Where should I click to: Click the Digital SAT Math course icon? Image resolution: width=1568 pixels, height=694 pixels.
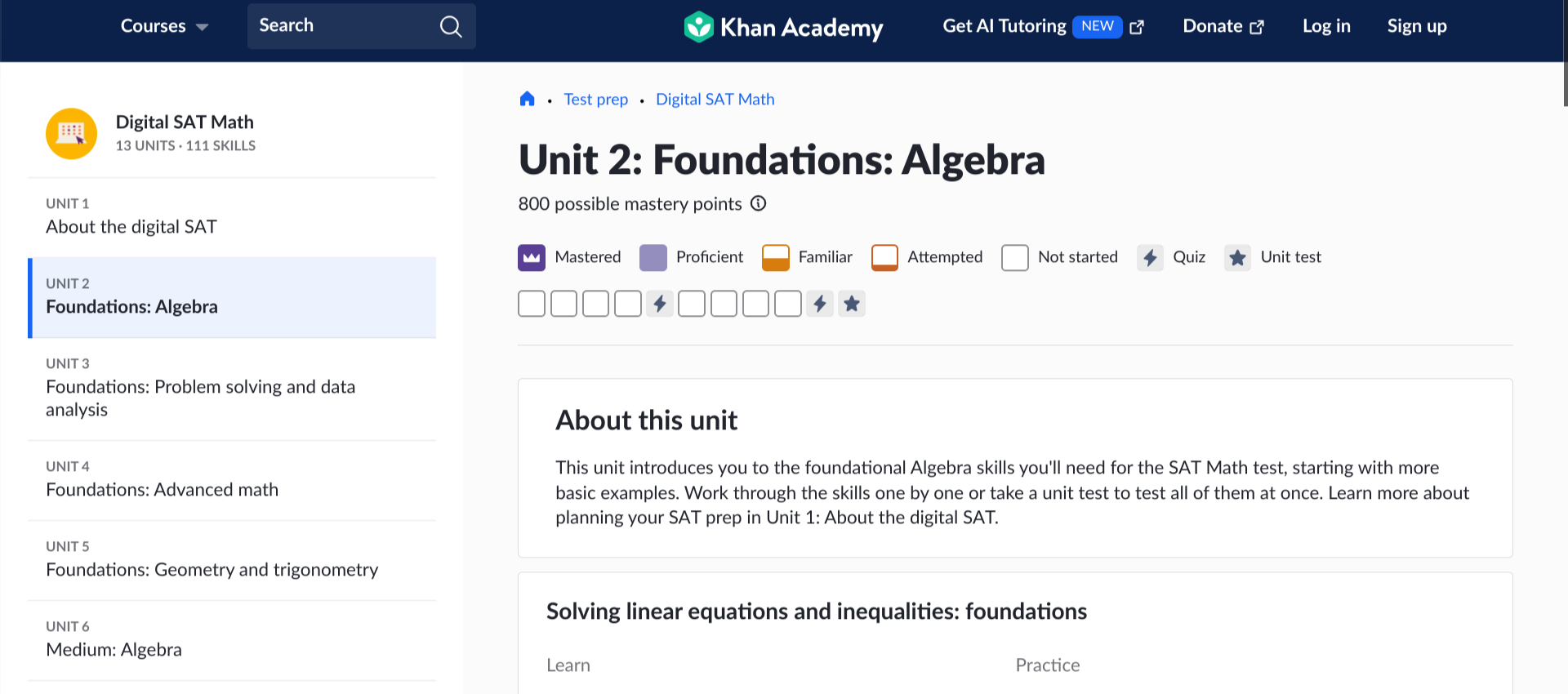pos(72,133)
